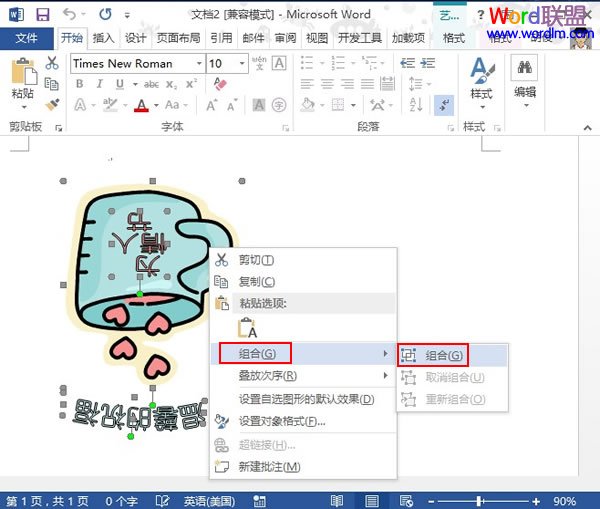
Task: Click the font color red A swatch
Action: coord(141,106)
